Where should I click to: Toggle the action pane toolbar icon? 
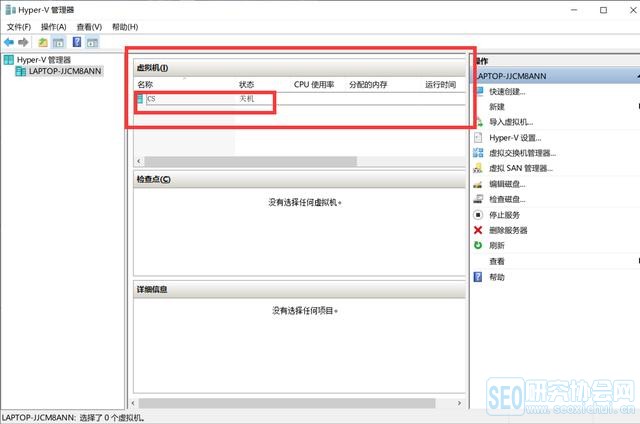click(92, 42)
